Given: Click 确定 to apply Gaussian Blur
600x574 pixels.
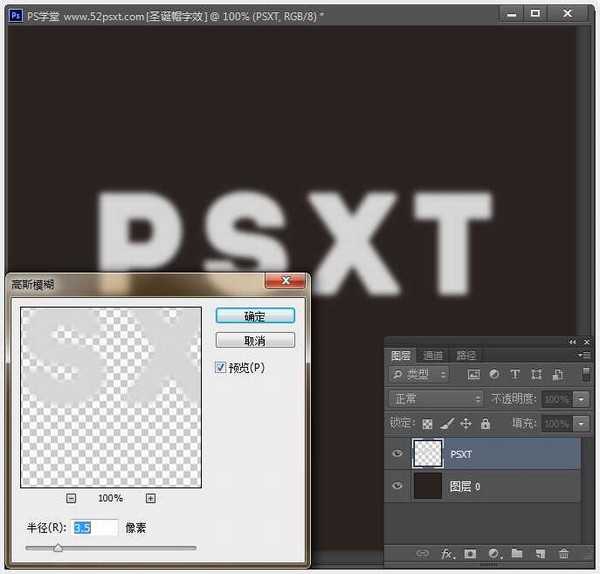Looking at the screenshot, I should point(255,316).
